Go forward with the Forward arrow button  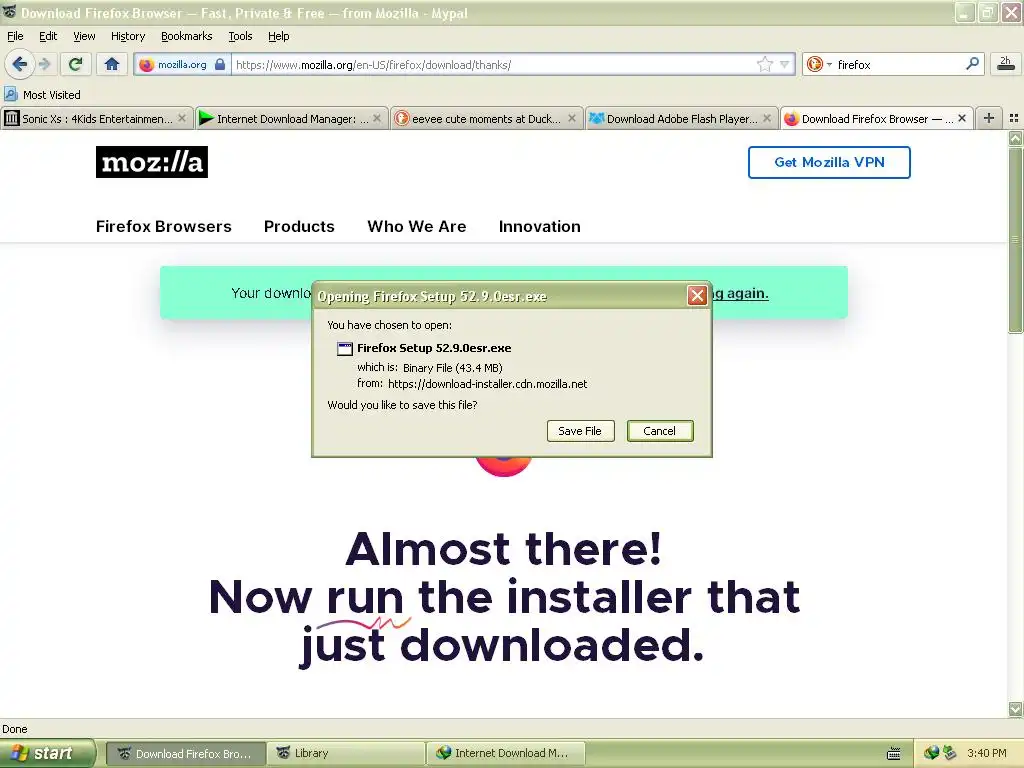(44, 64)
